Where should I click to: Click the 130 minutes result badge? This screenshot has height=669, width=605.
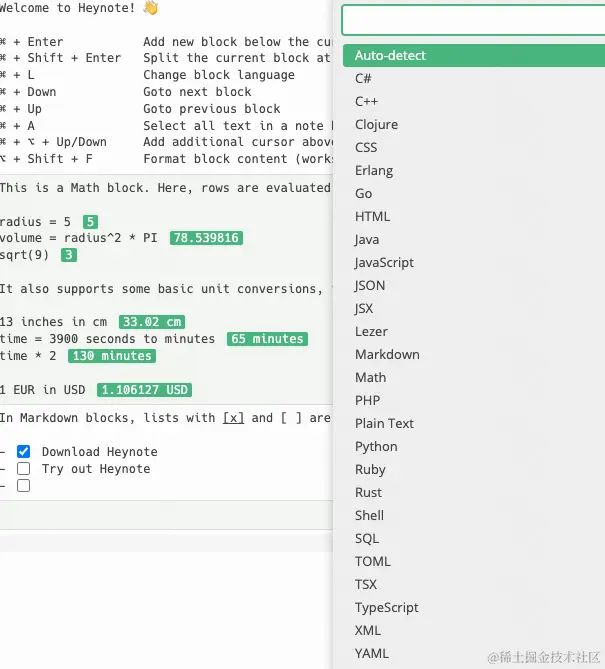112,356
